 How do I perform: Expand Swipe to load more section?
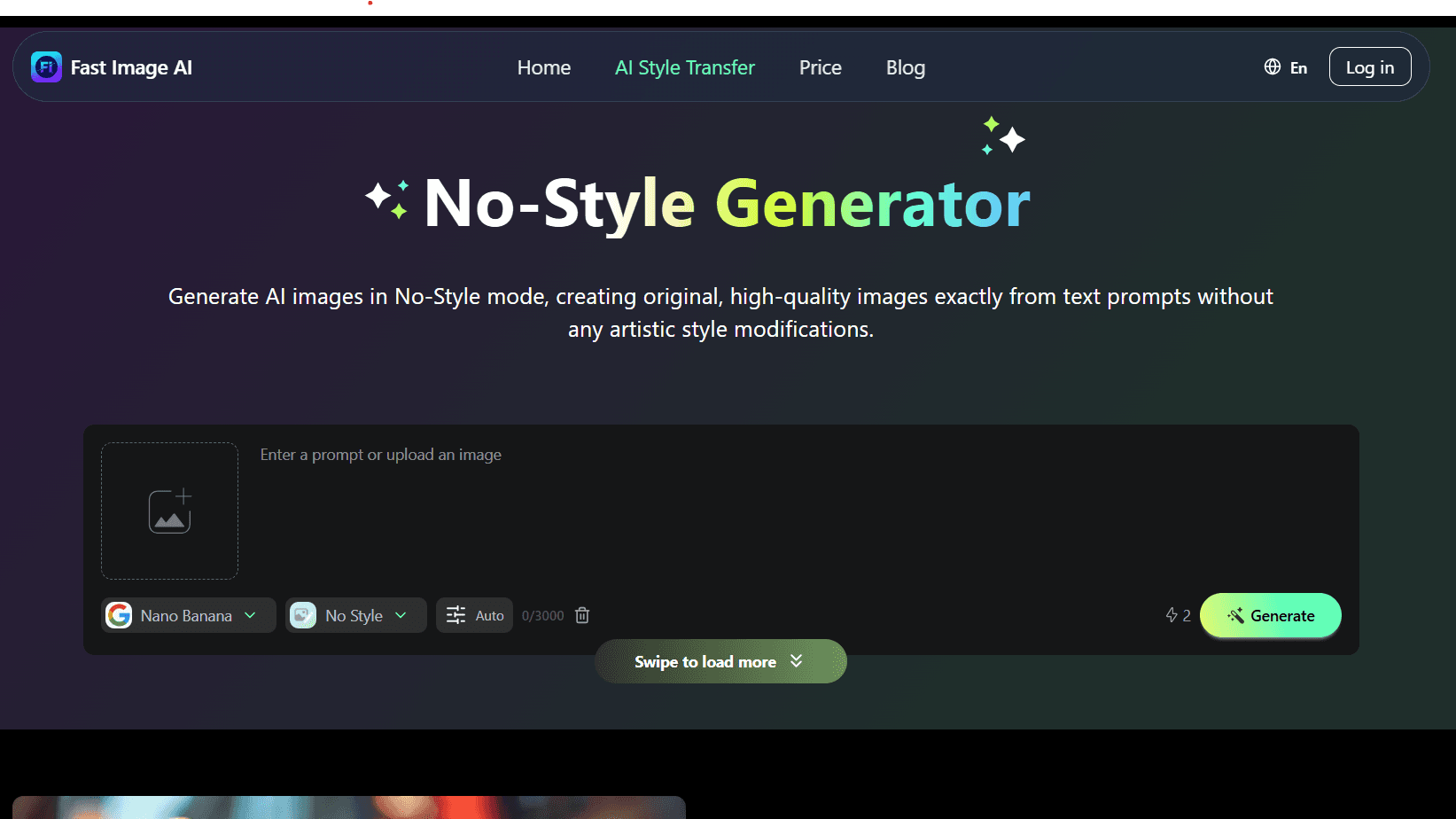click(720, 661)
